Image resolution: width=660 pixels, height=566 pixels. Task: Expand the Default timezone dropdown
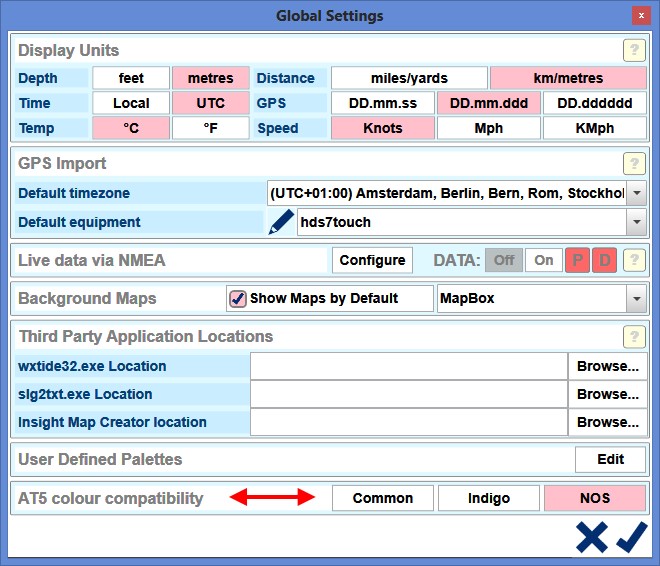[x=636, y=193]
